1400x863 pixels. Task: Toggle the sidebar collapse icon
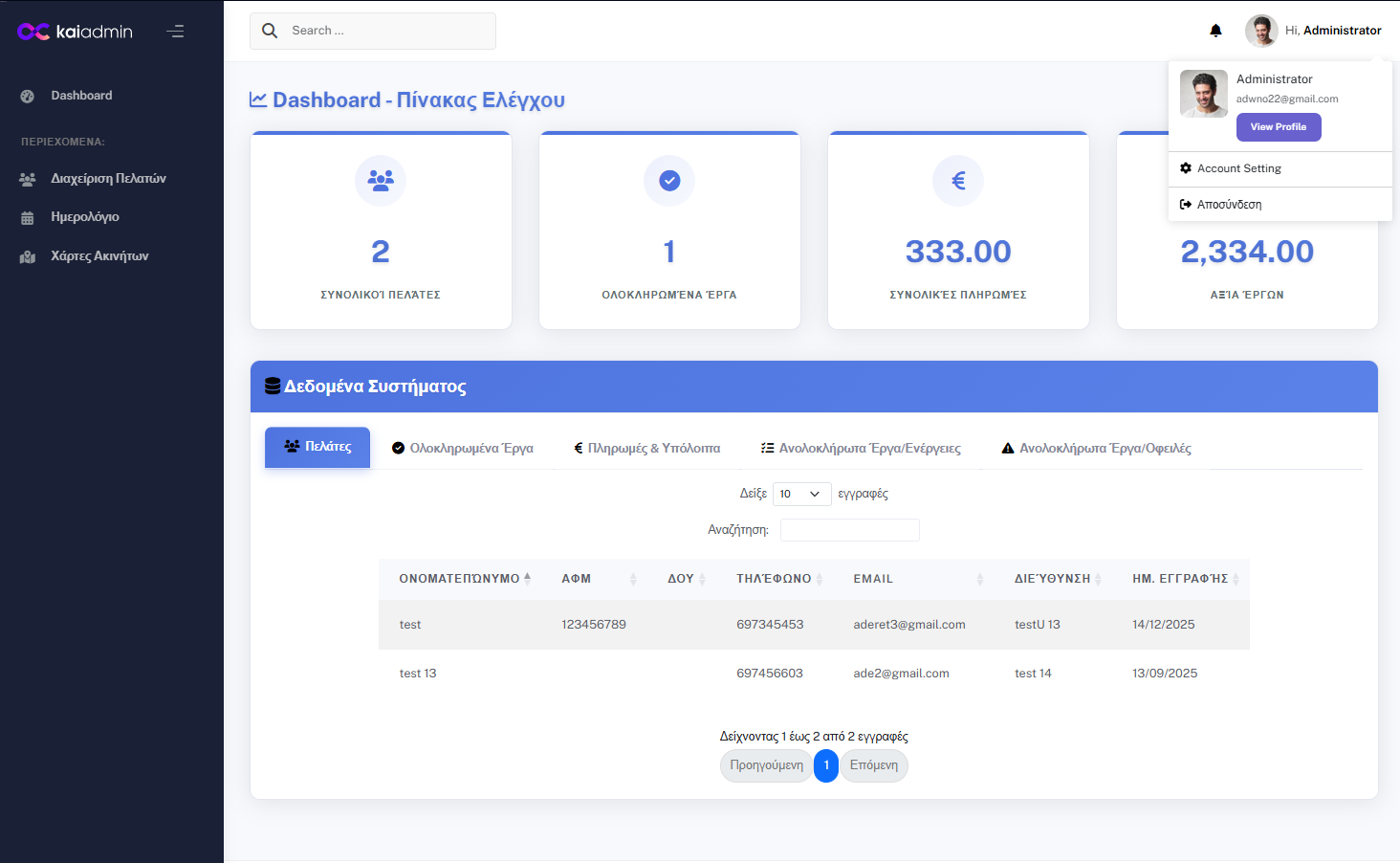click(175, 32)
